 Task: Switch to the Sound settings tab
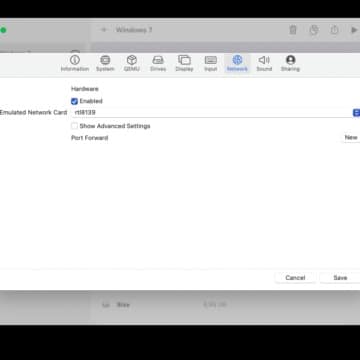tap(264, 63)
